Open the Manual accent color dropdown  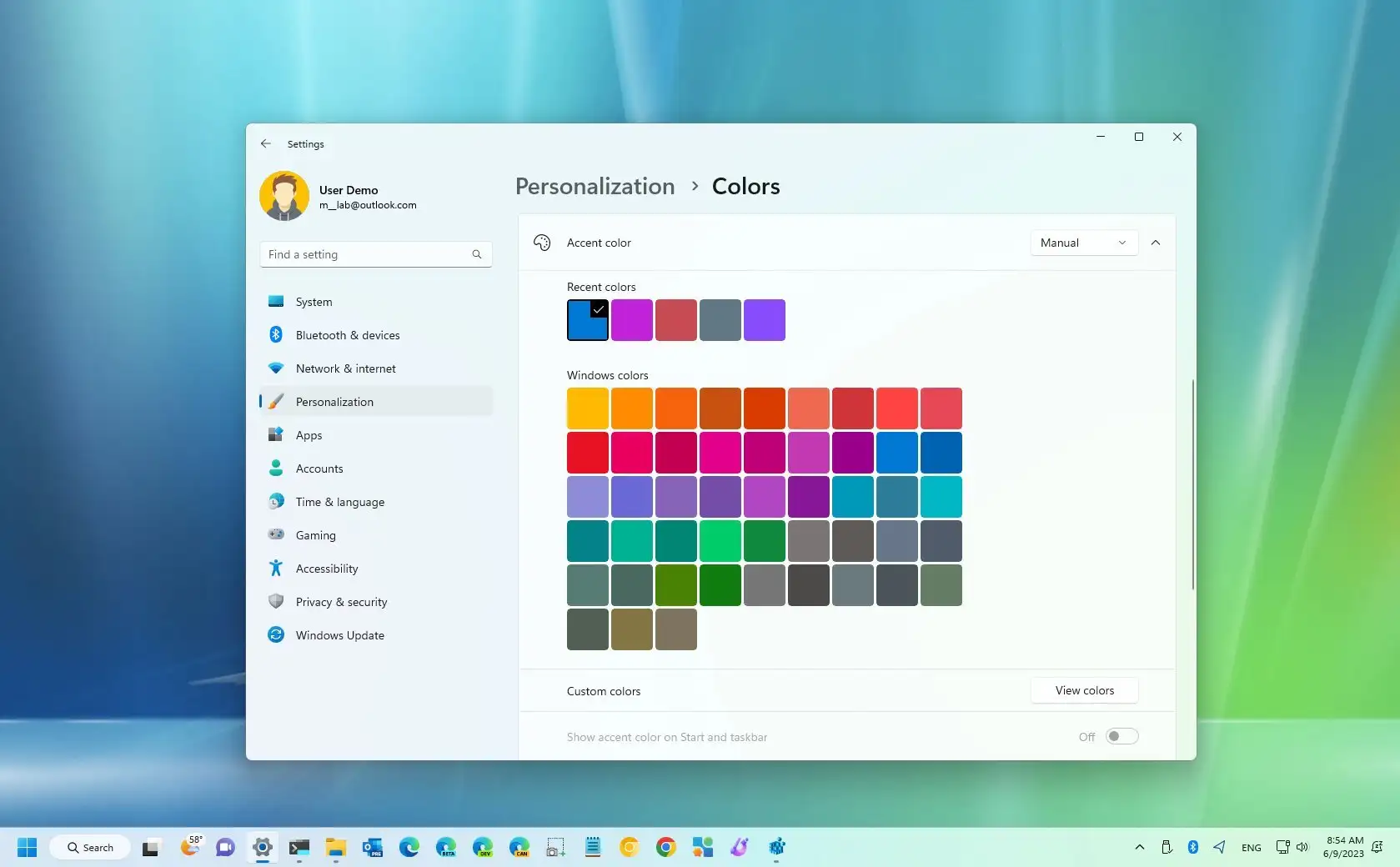[1083, 243]
